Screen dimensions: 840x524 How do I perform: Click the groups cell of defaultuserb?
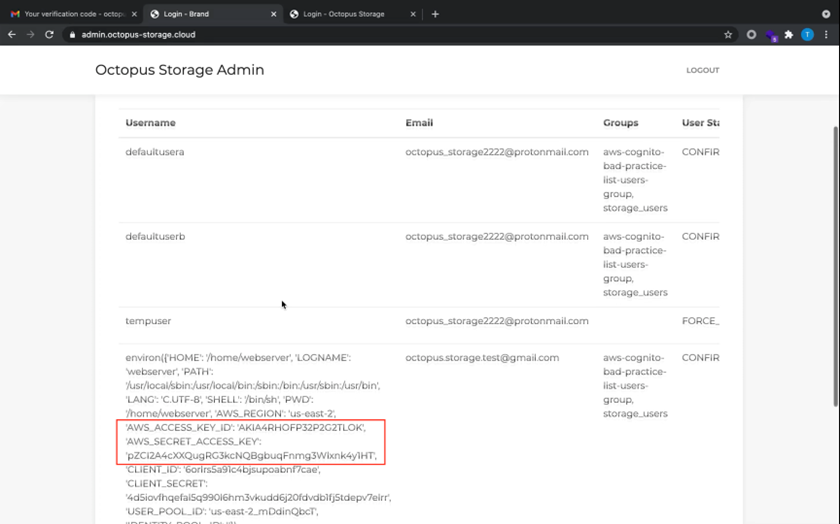pos(635,264)
